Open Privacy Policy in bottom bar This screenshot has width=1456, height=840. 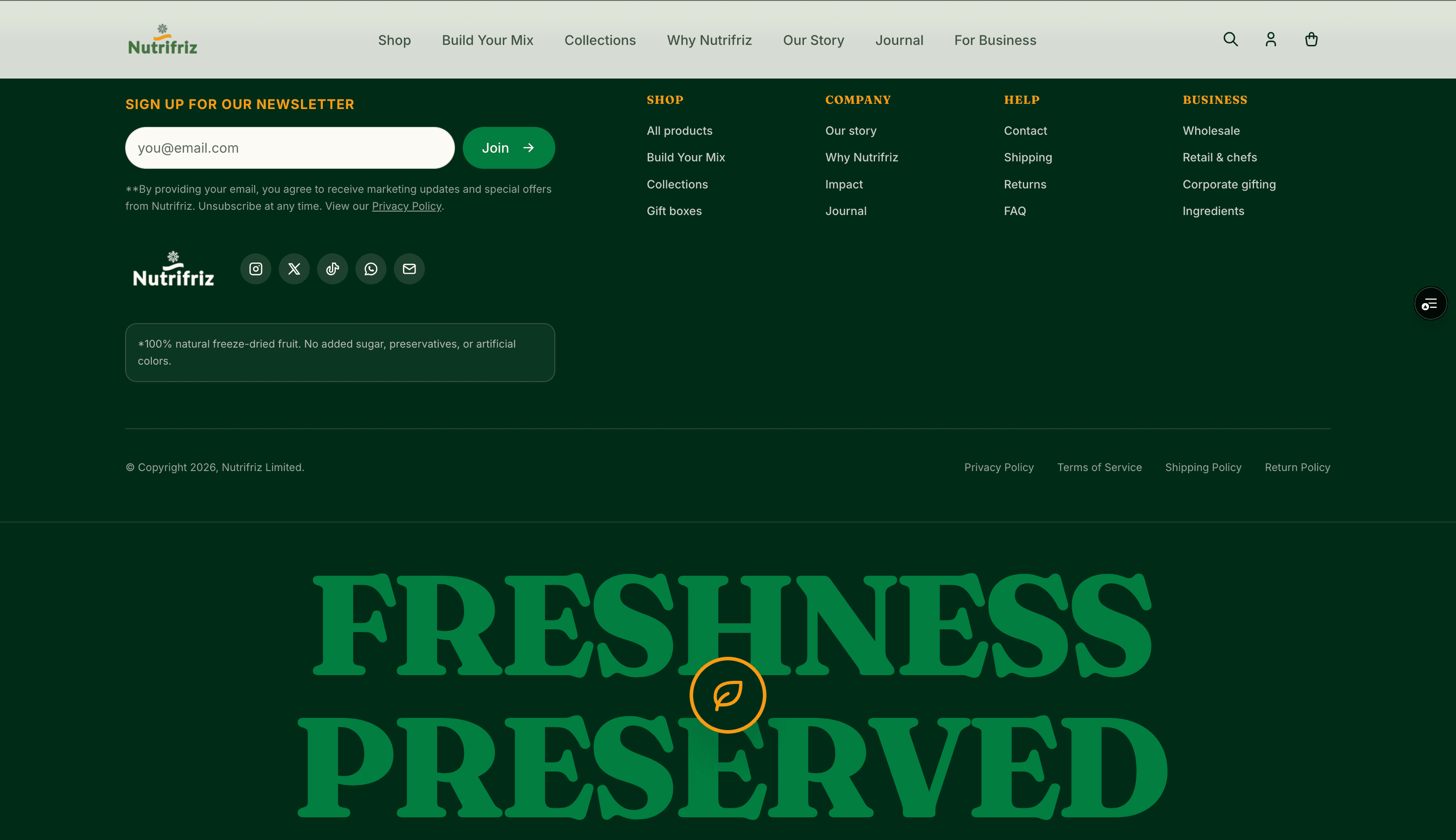click(999, 467)
